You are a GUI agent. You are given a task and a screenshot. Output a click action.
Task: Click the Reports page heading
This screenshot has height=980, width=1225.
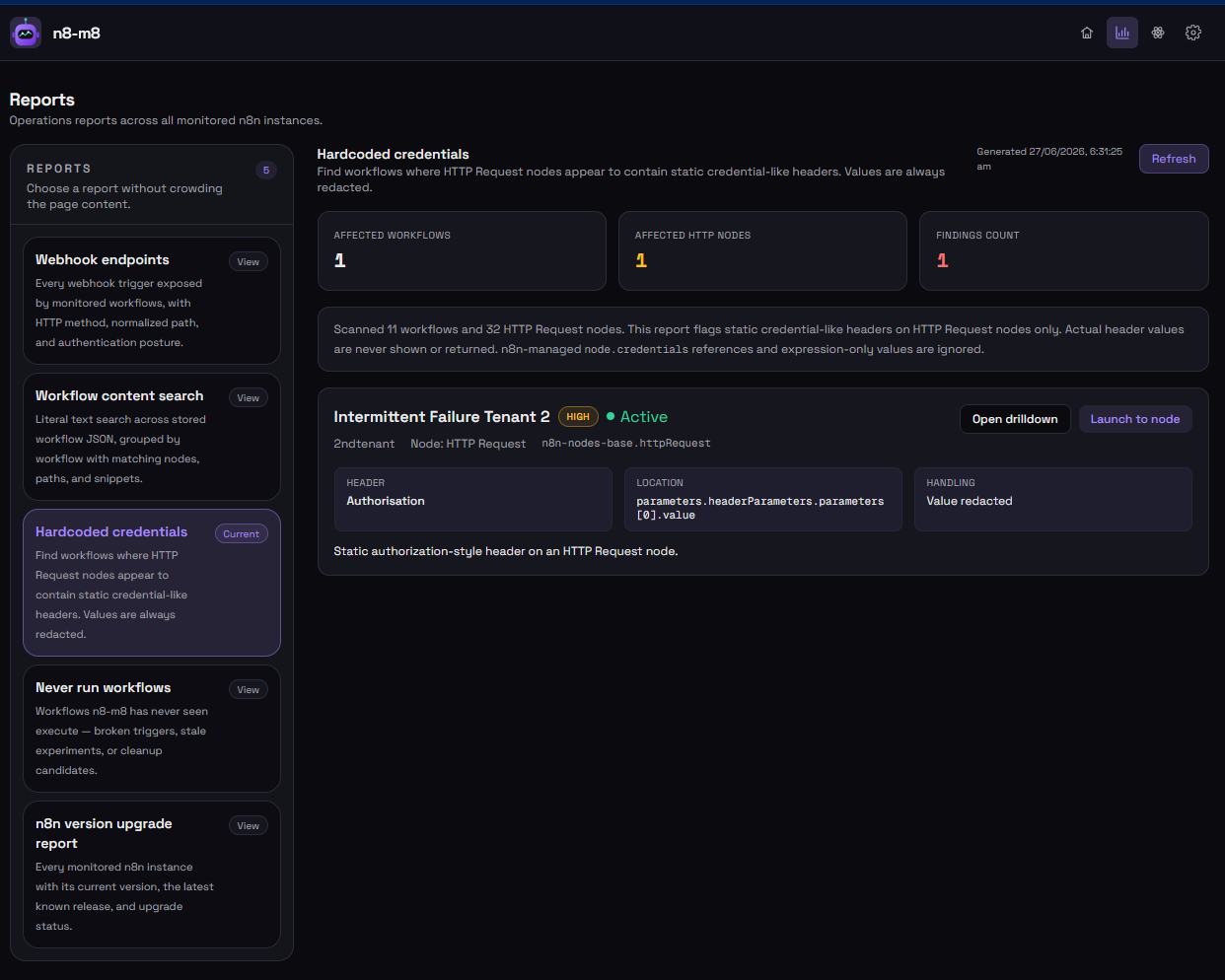pyautogui.click(x=42, y=100)
